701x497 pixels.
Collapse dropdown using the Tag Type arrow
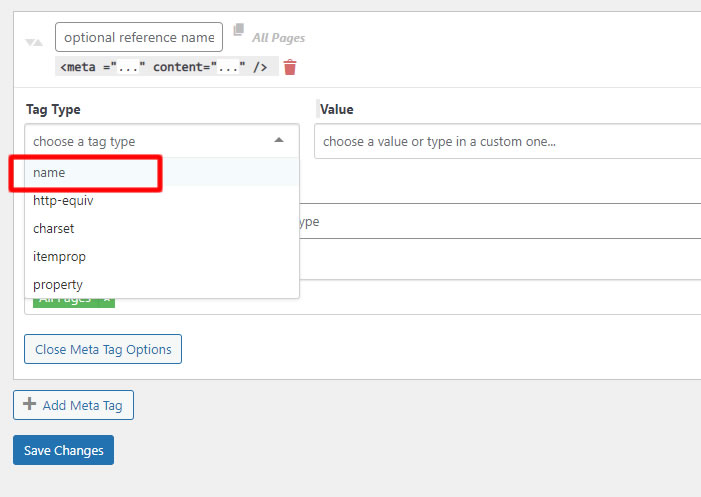point(279,141)
